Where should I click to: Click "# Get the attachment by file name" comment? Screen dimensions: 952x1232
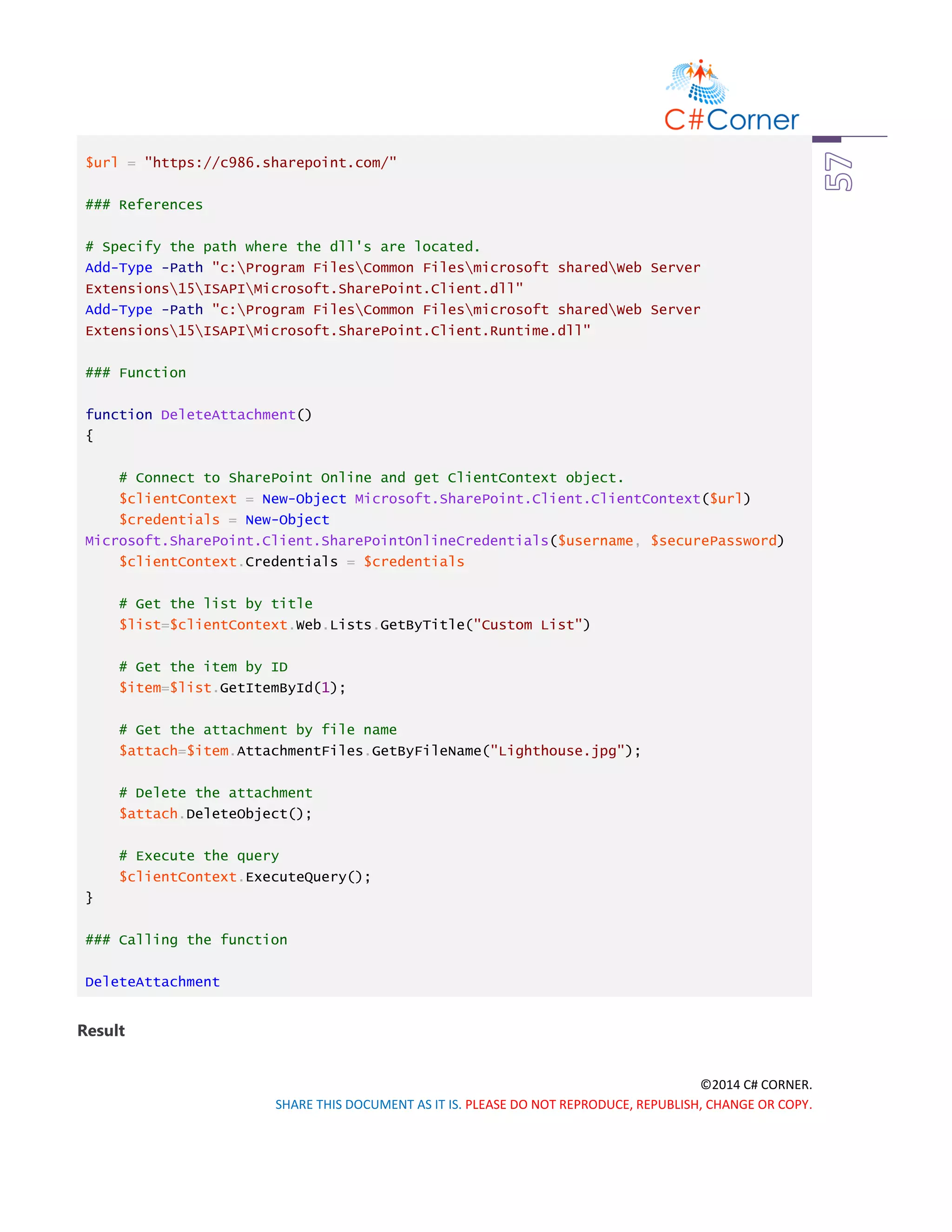(258, 730)
